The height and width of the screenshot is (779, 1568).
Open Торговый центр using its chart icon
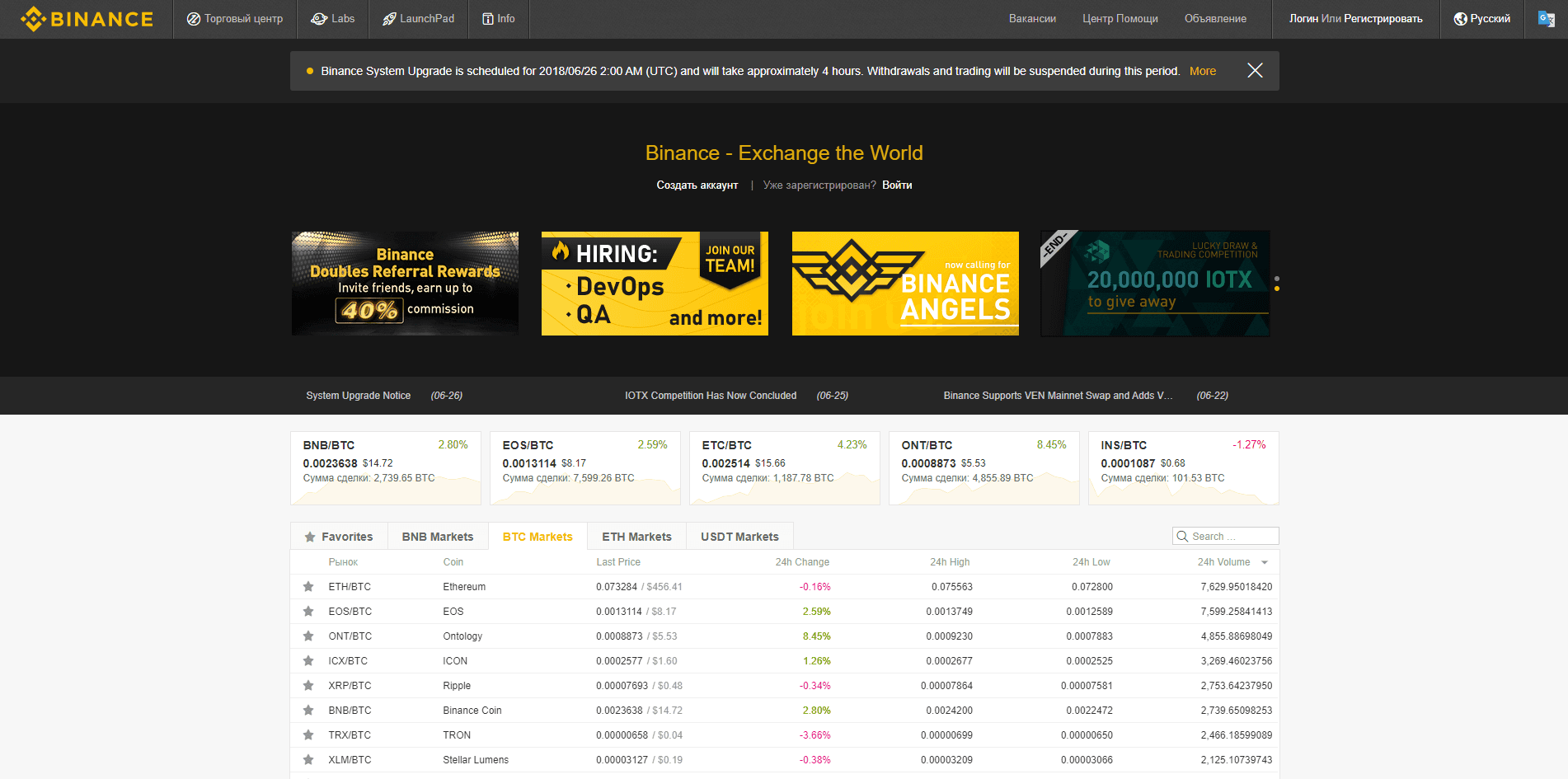point(194,18)
